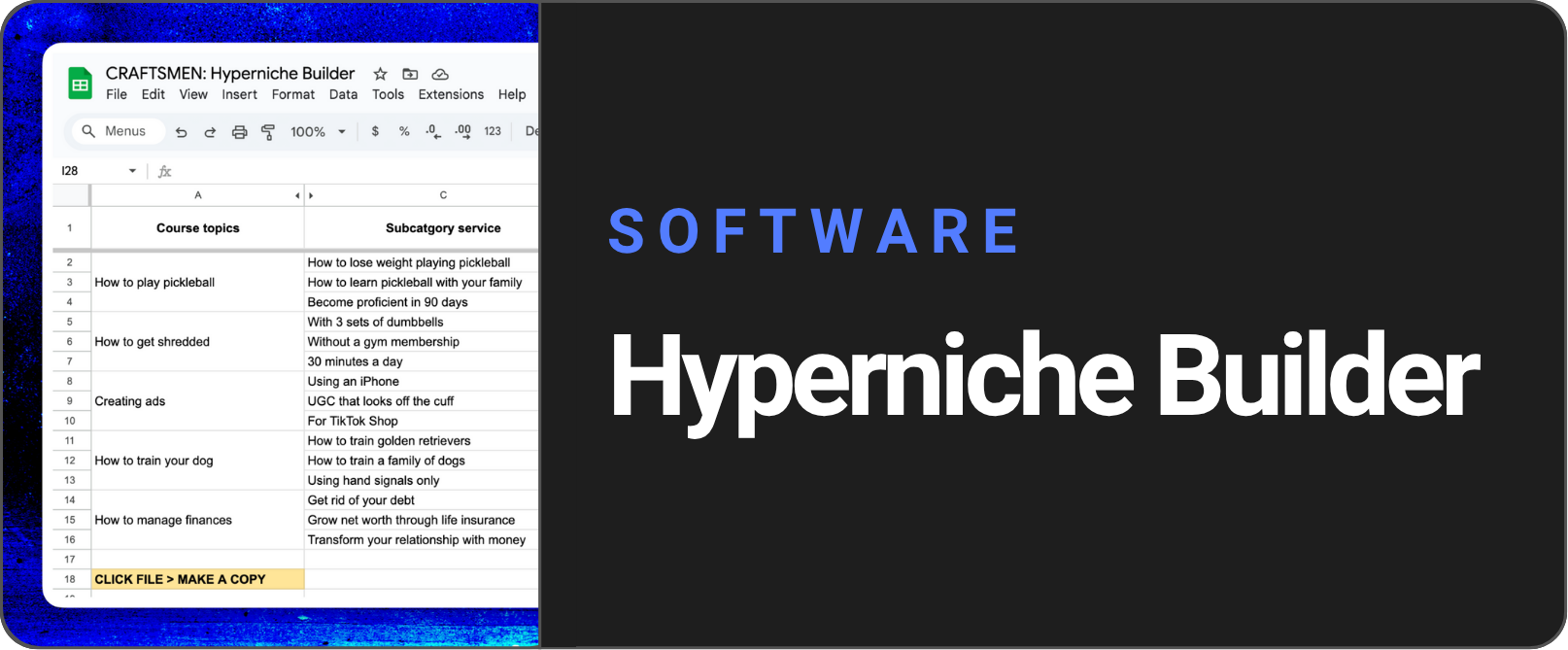Image resolution: width=1568 pixels, height=650 pixels.
Task: Increase decimal places button
Action: click(462, 131)
